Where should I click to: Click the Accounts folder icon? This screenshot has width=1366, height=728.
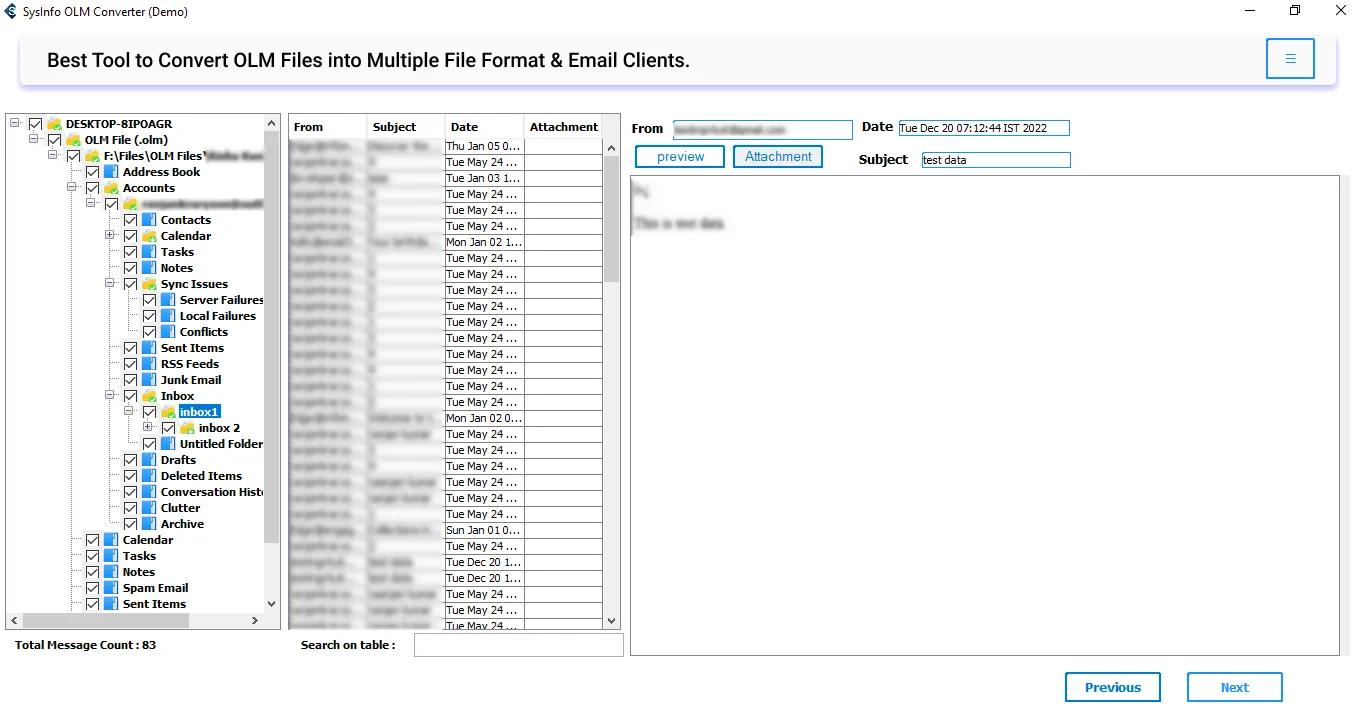[111, 188]
